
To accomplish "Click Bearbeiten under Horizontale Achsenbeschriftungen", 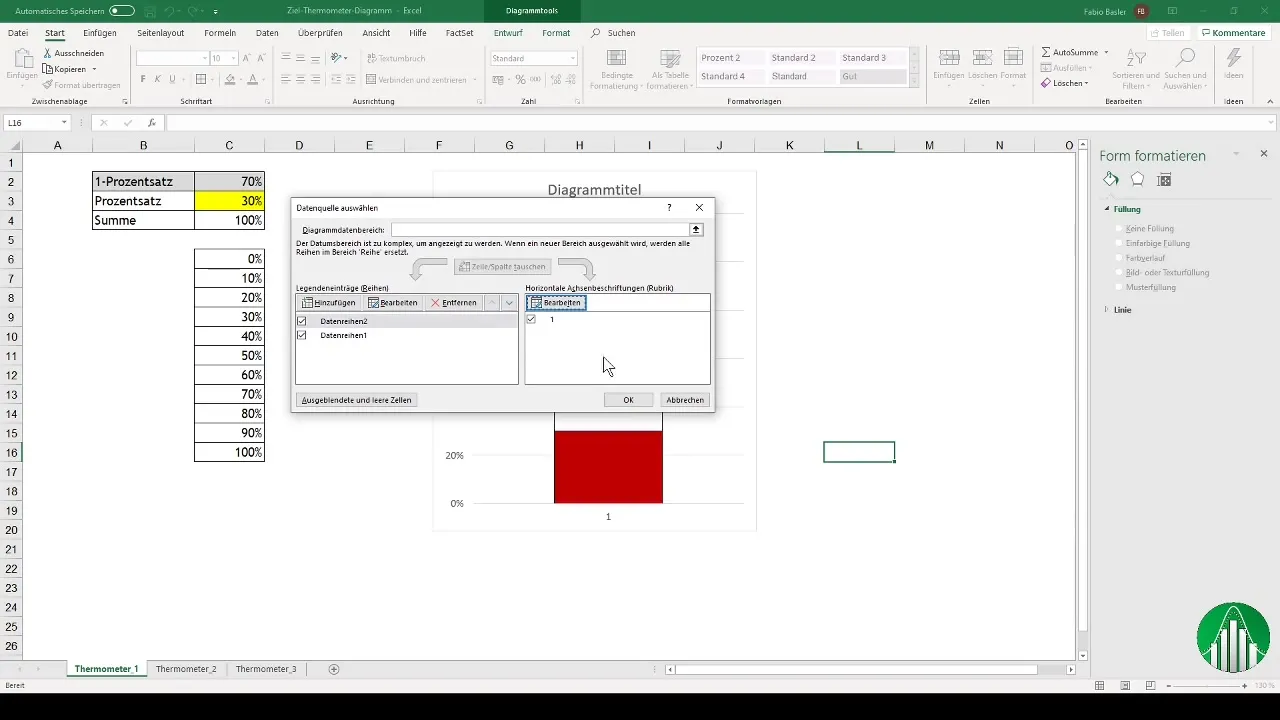I will click(556, 302).
